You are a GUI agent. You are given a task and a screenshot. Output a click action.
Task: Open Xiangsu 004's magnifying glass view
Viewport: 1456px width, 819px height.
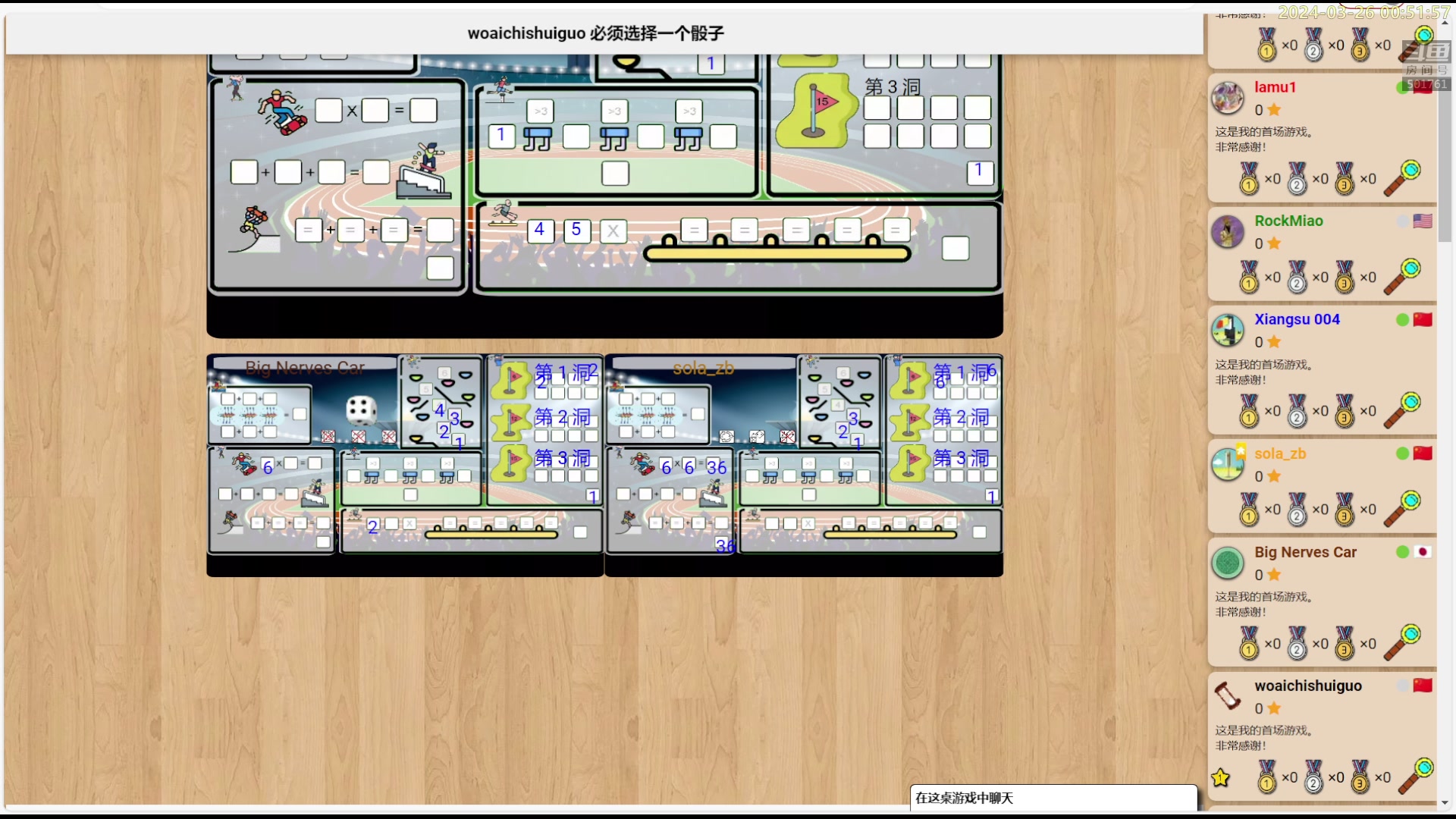[x=1402, y=410]
